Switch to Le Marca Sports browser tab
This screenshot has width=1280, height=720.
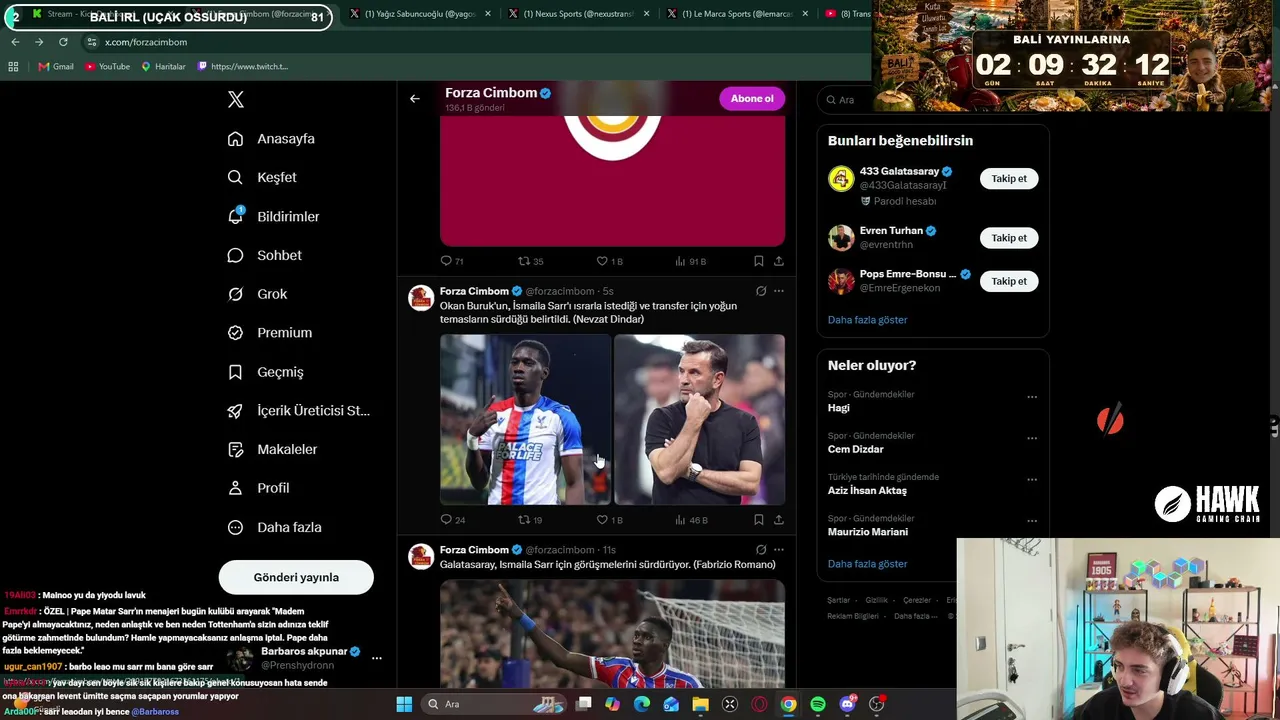pos(740,14)
